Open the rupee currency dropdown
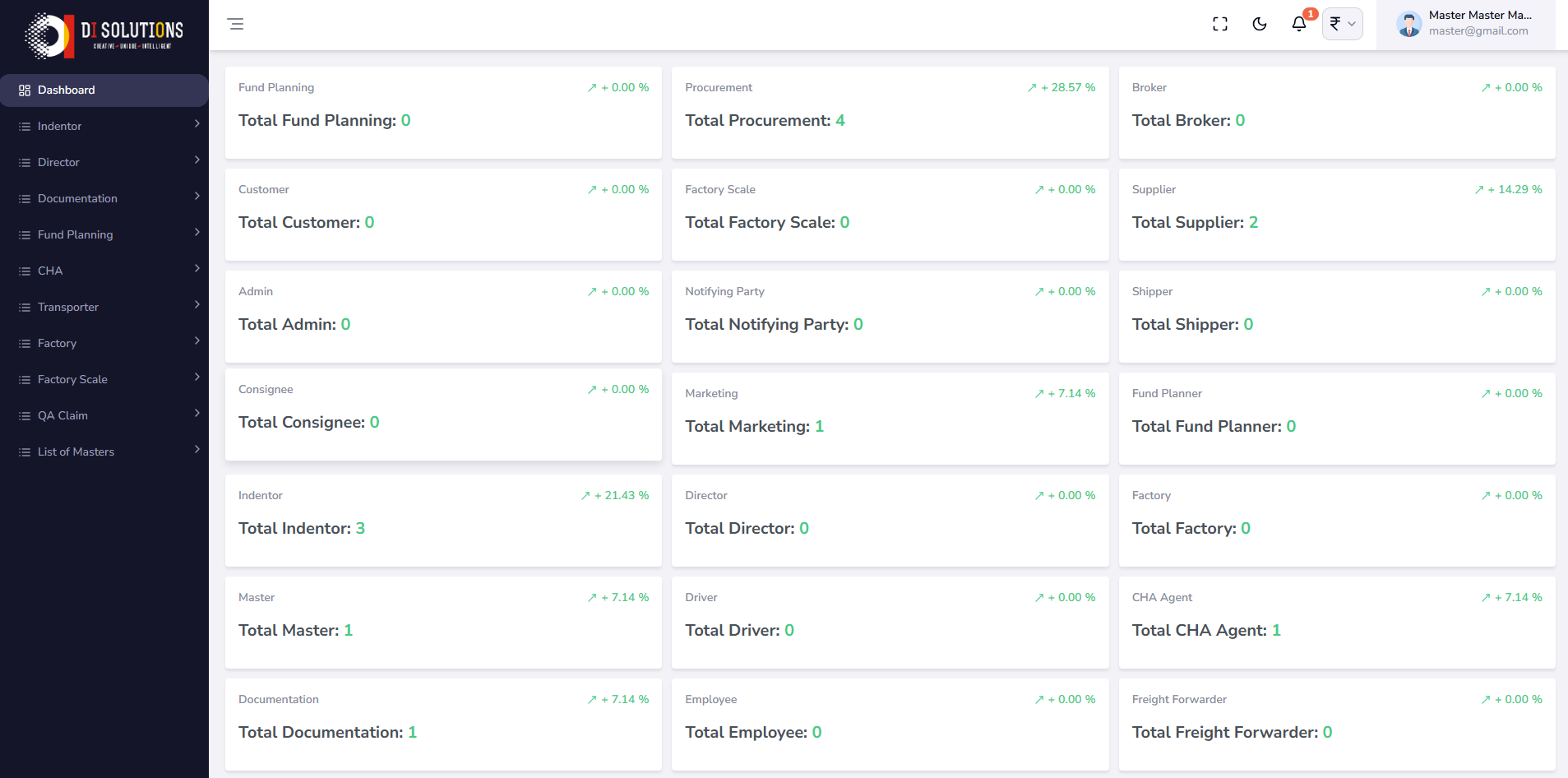This screenshot has width=1568, height=778. (1342, 24)
